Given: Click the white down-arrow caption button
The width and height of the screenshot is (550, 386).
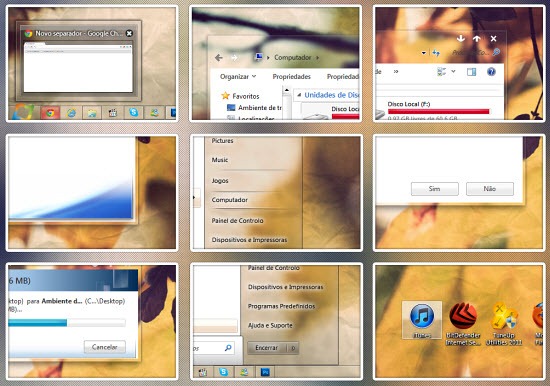Looking at the screenshot, I should pos(461,38).
